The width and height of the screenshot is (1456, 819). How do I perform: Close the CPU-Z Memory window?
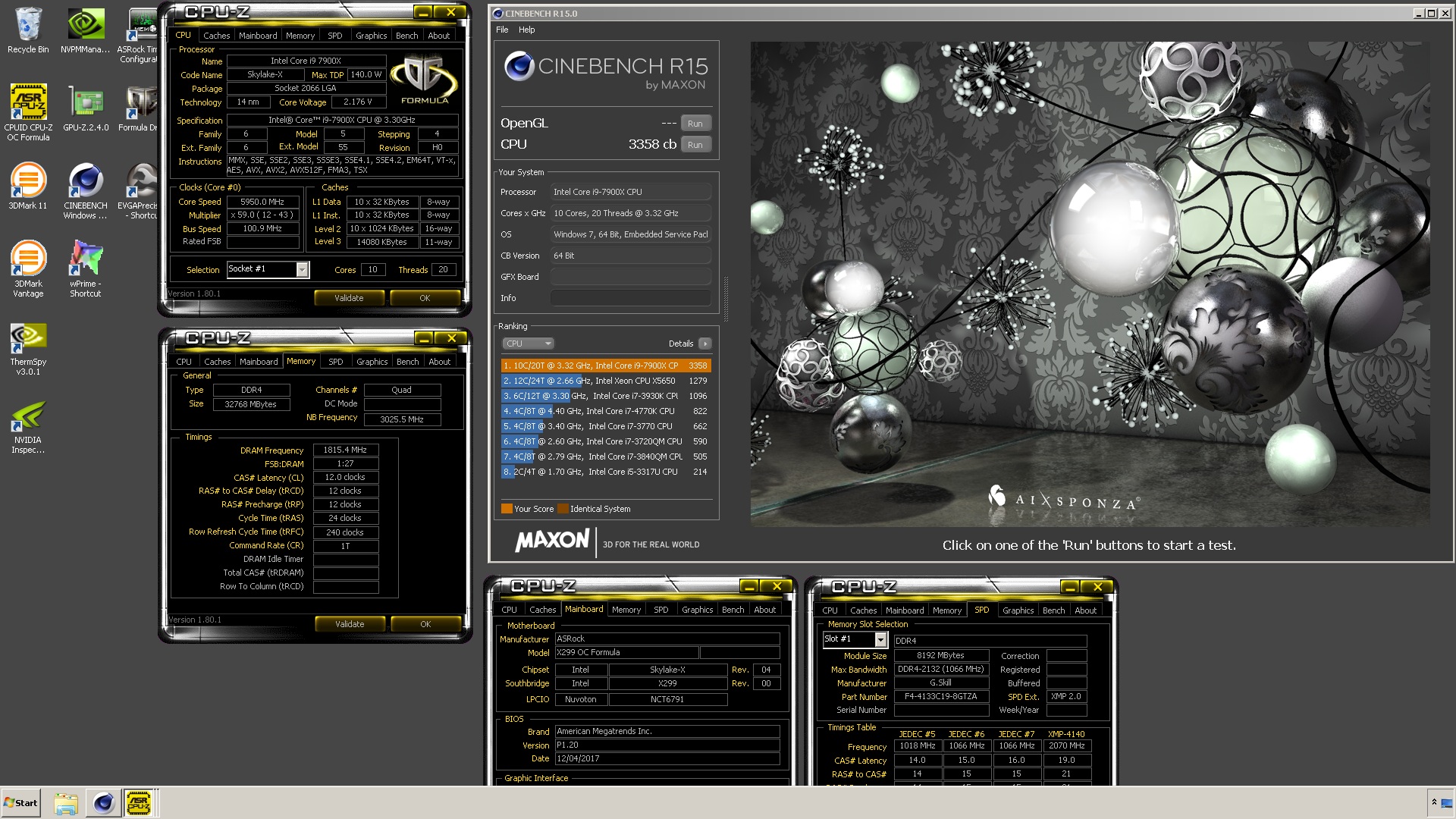pyautogui.click(x=451, y=338)
